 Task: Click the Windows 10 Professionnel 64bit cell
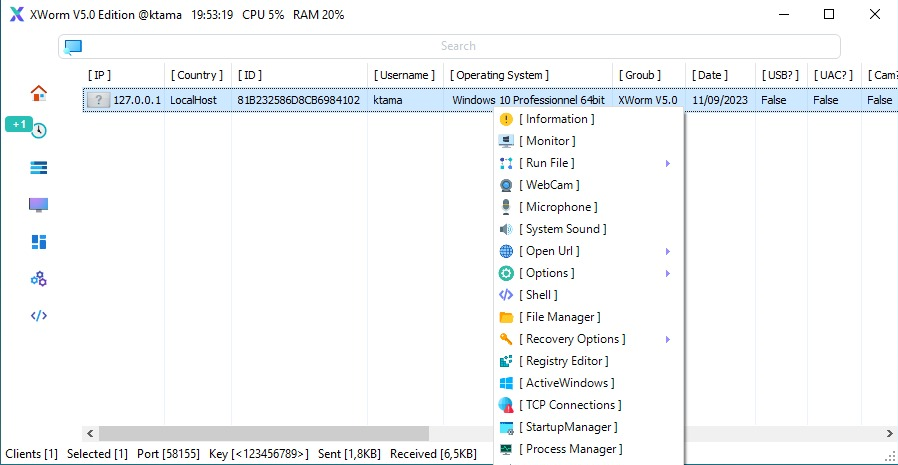[529, 100]
